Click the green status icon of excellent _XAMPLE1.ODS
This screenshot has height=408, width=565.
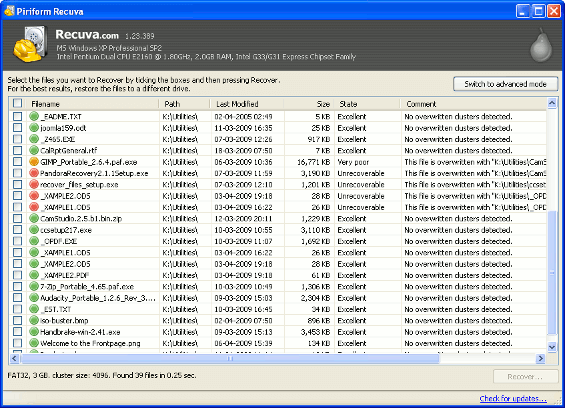coord(34,252)
